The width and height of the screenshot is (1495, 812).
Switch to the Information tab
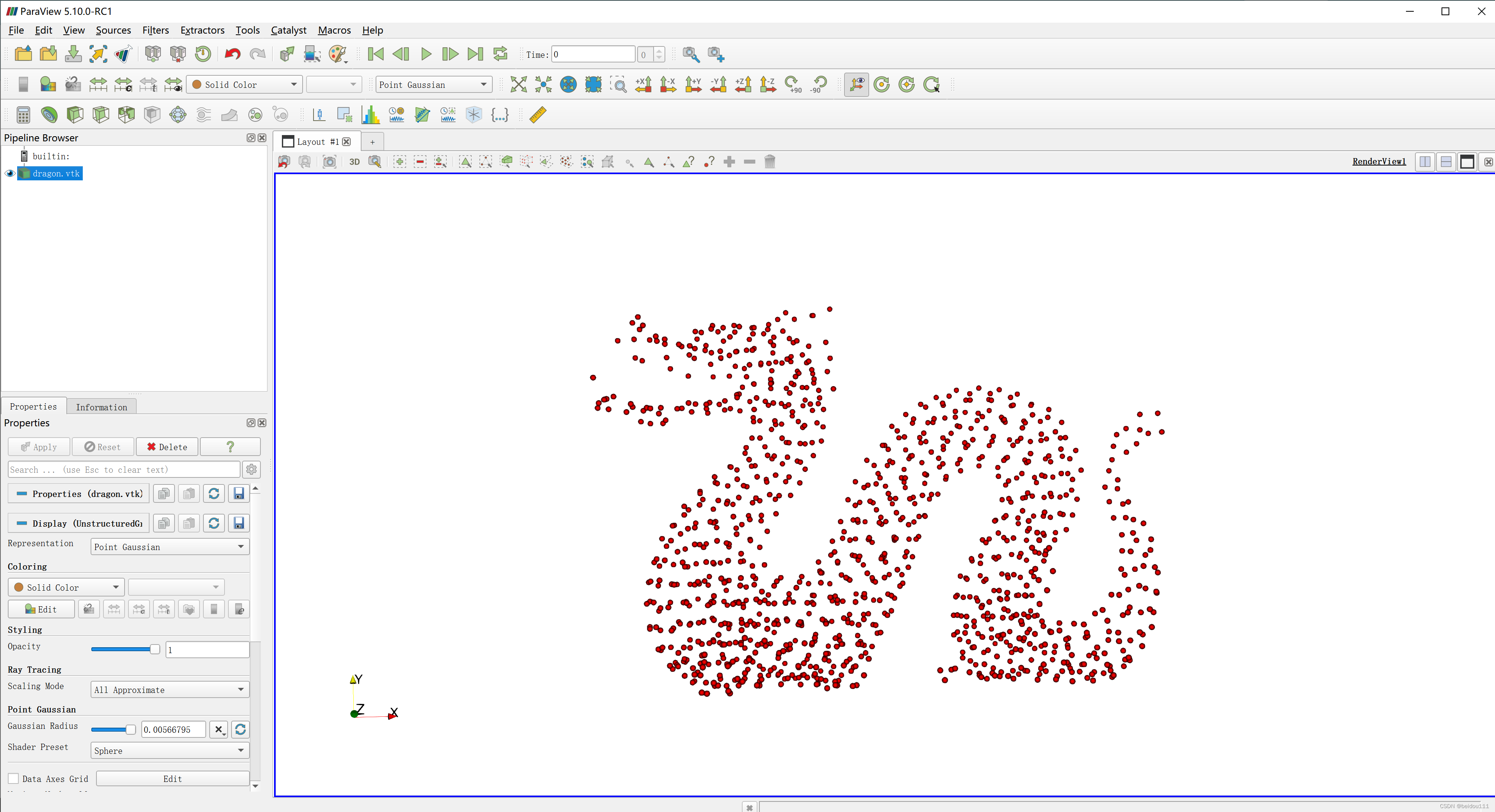point(101,407)
